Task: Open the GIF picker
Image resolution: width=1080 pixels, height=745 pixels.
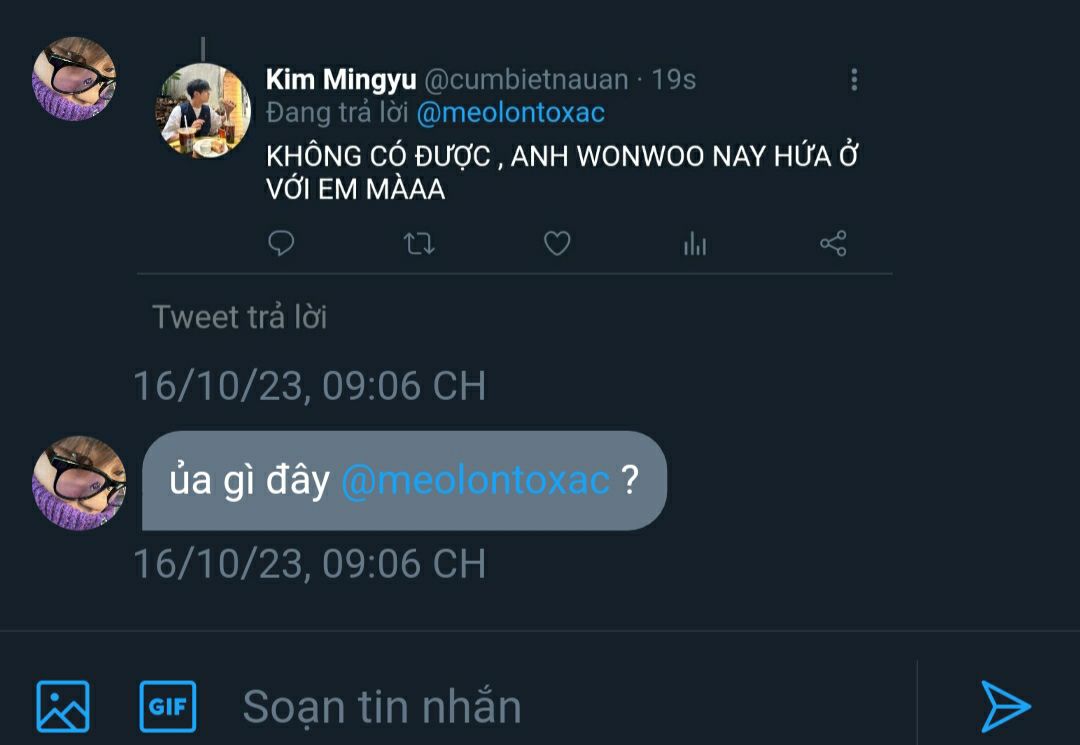Action: pos(168,706)
